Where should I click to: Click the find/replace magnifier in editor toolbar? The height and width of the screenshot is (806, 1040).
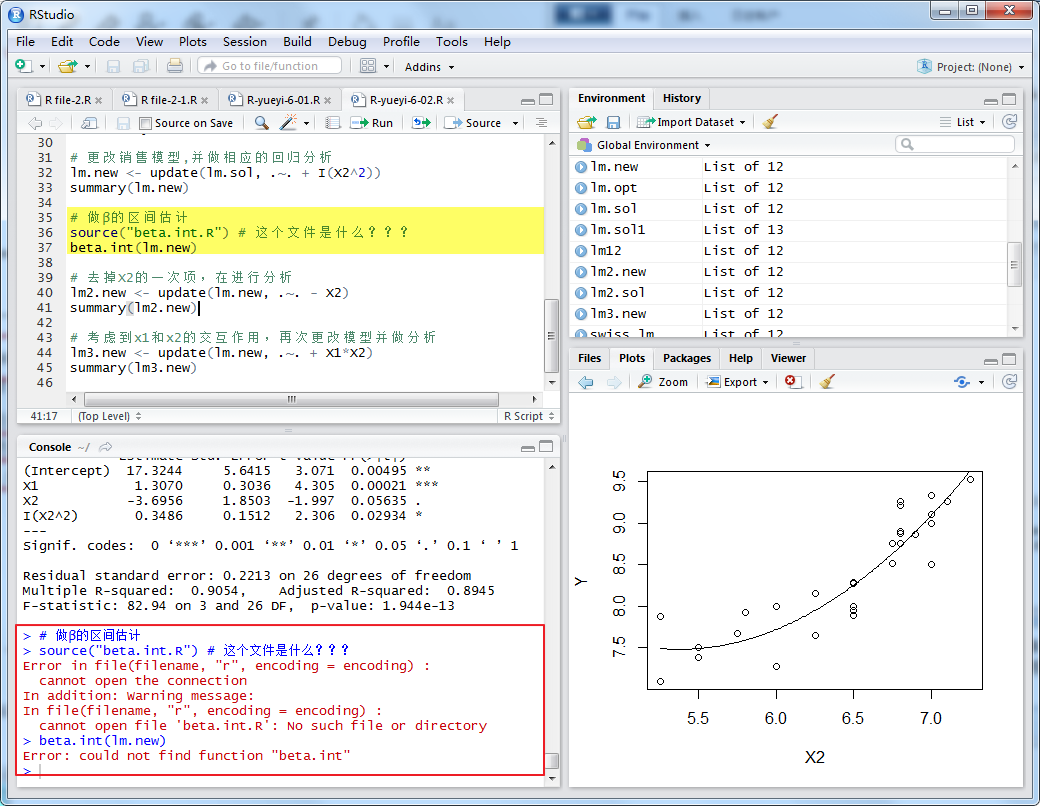pyautogui.click(x=261, y=123)
